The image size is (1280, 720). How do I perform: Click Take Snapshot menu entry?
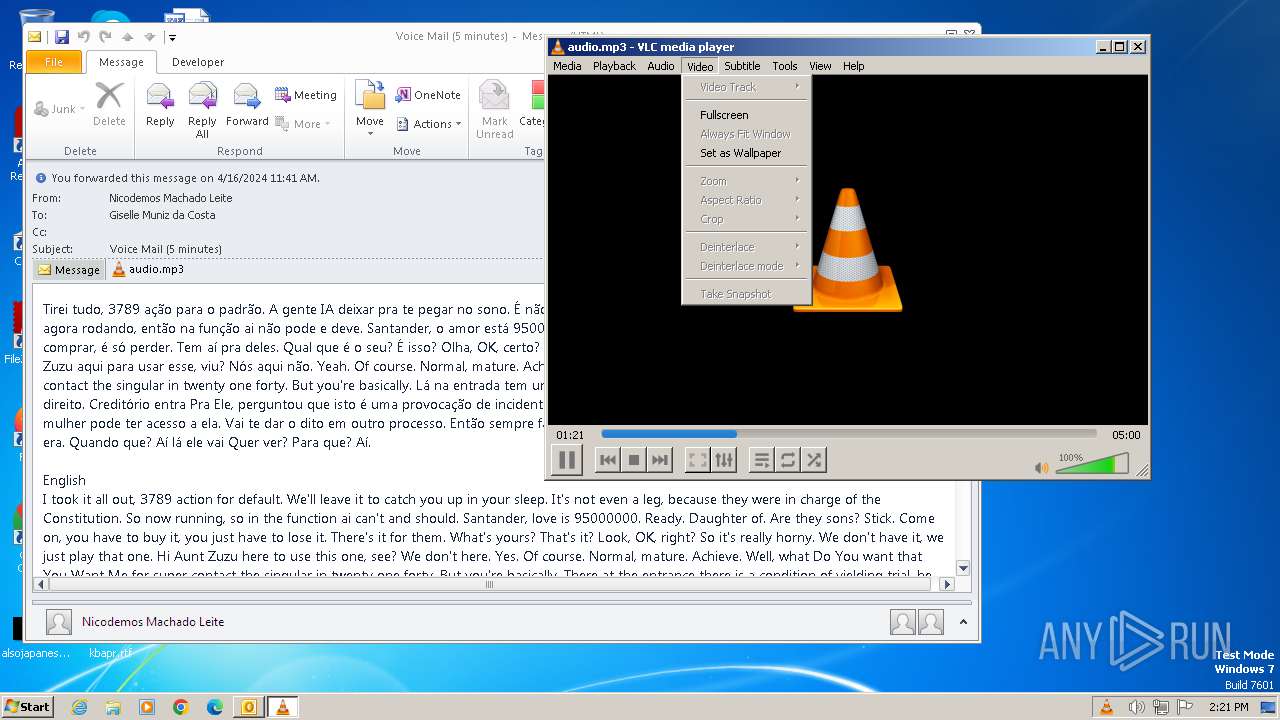[746, 294]
